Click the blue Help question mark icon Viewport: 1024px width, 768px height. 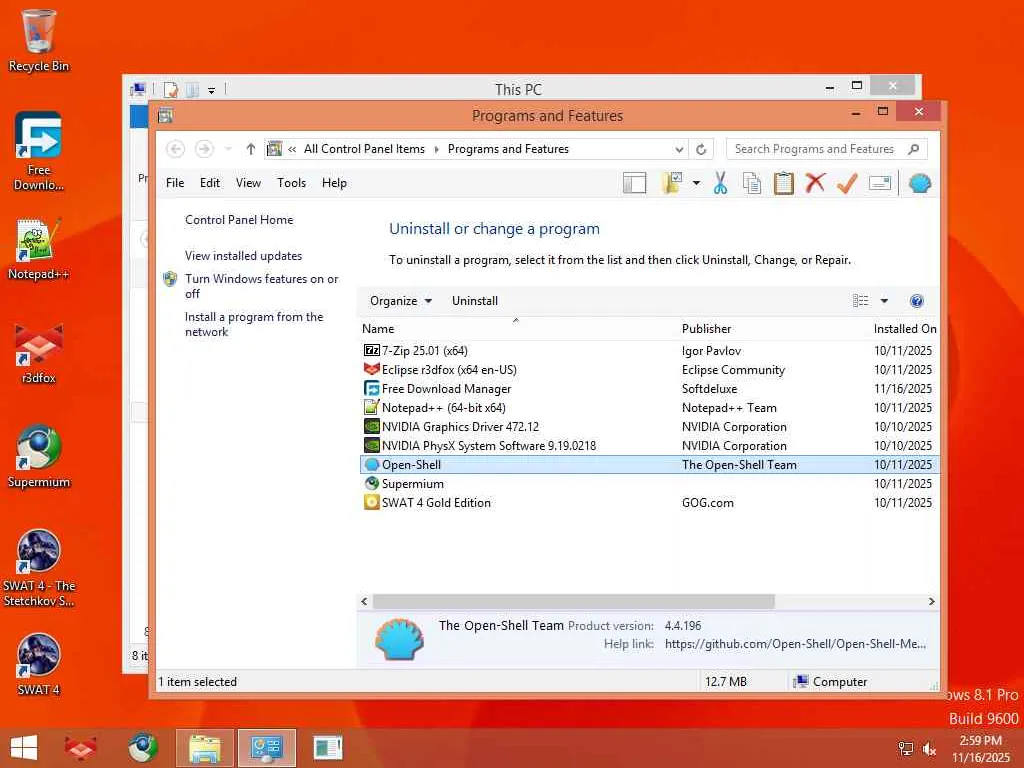point(916,301)
